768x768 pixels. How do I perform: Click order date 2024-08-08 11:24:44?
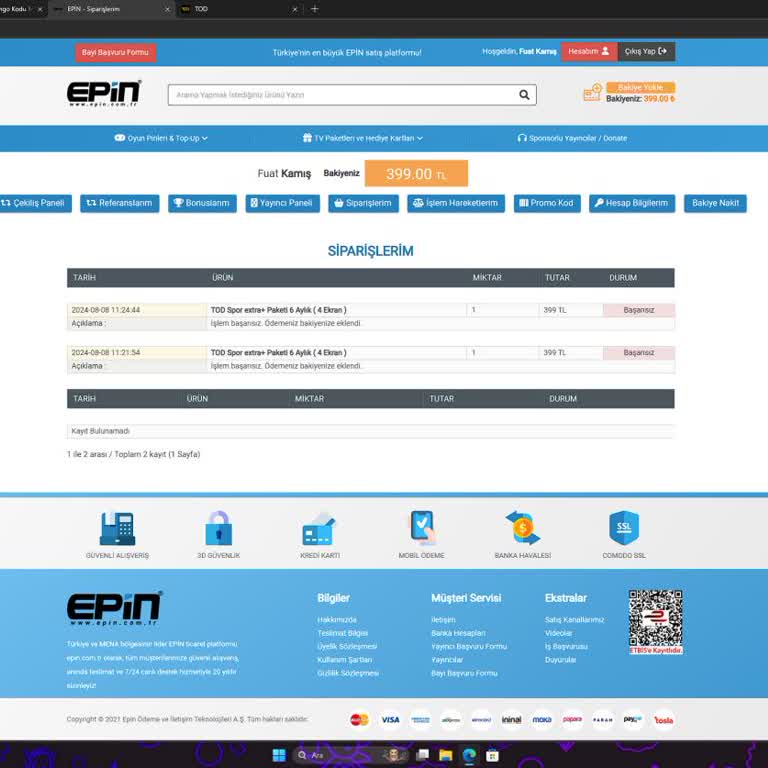(x=106, y=310)
